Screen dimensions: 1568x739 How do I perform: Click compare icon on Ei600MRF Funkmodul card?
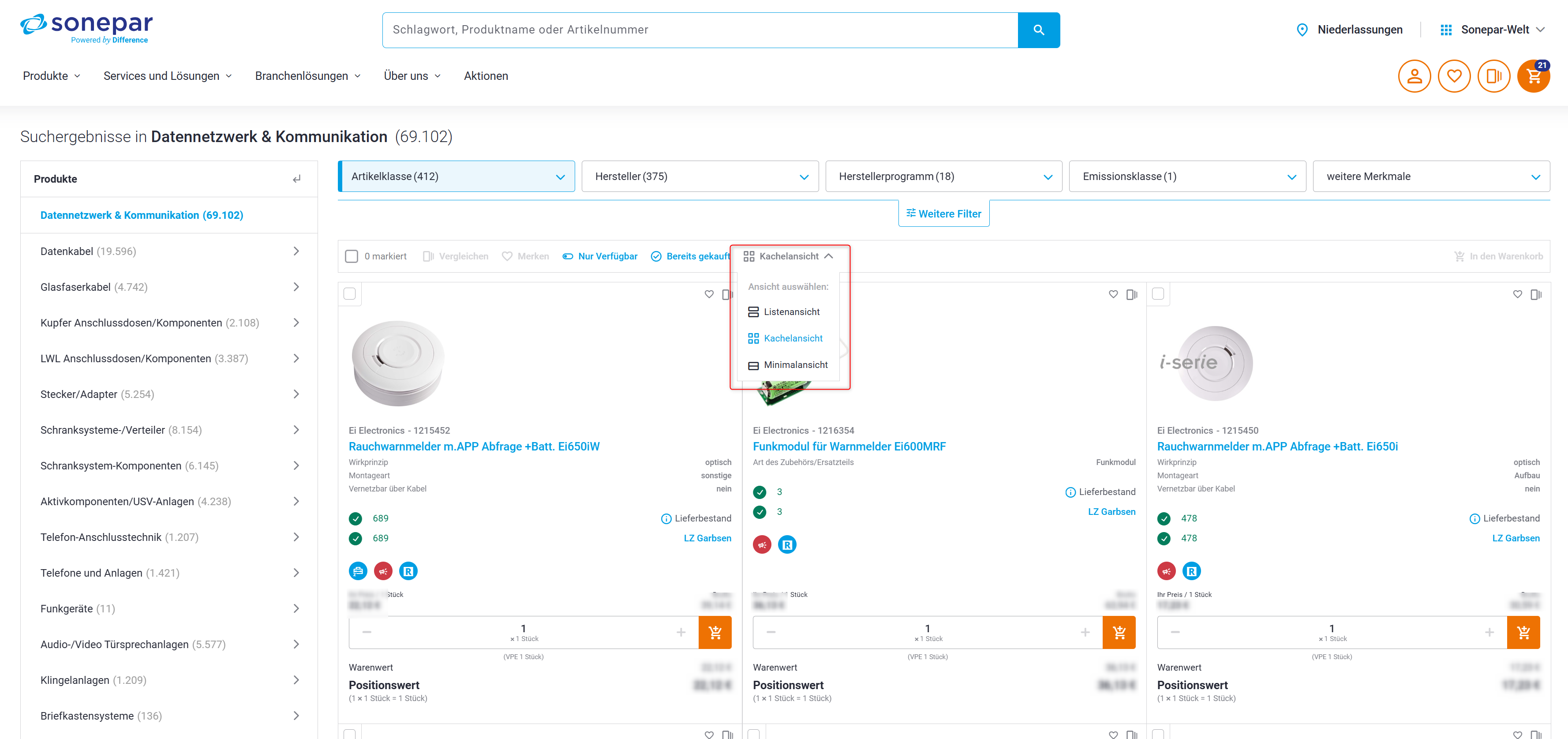1132,294
